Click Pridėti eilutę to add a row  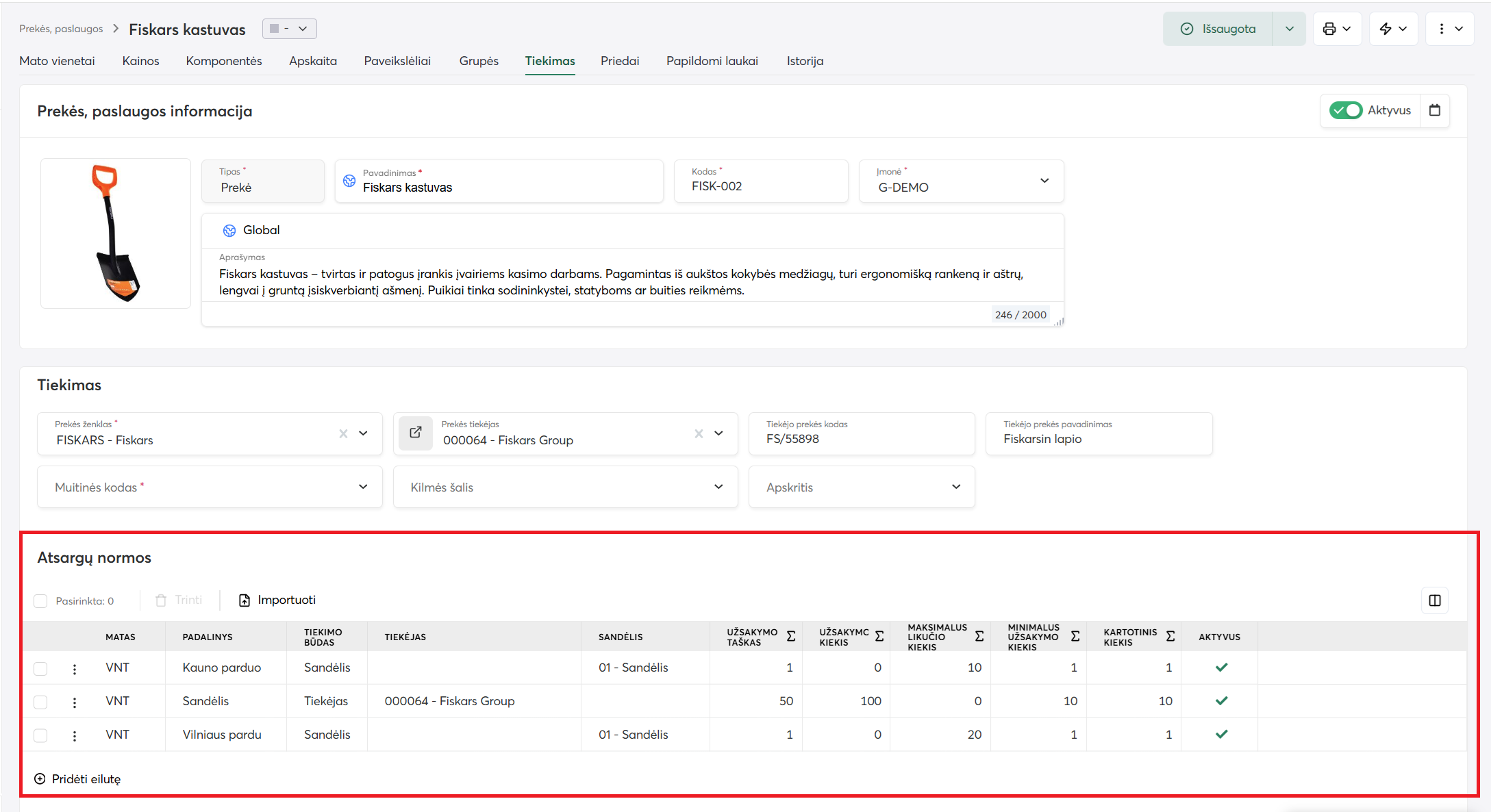(x=77, y=779)
